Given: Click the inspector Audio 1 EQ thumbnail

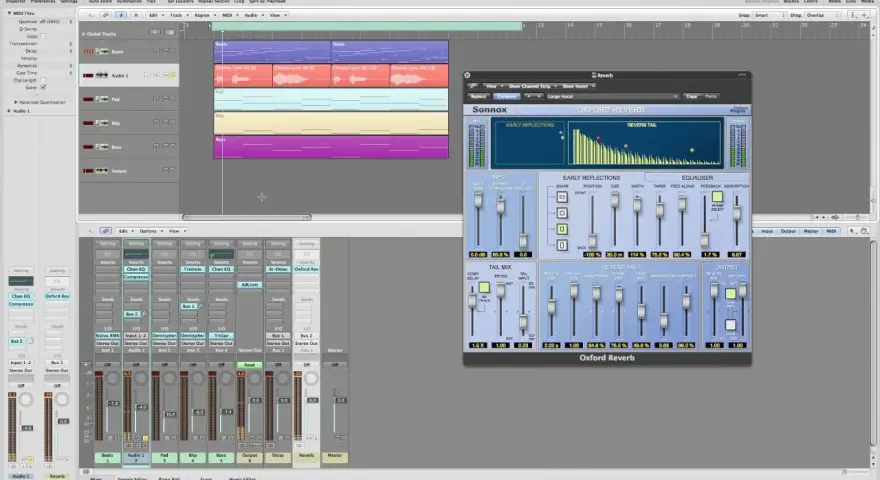Looking at the screenshot, I should (21, 281).
